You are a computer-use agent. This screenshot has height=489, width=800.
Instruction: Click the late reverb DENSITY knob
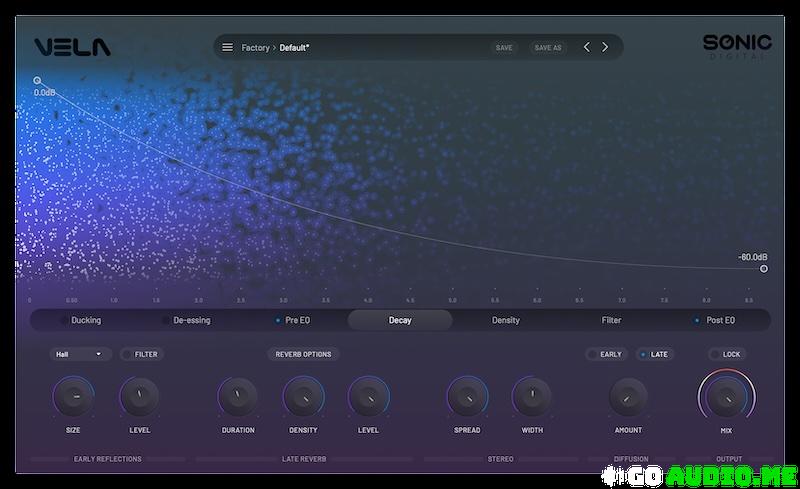pos(304,397)
